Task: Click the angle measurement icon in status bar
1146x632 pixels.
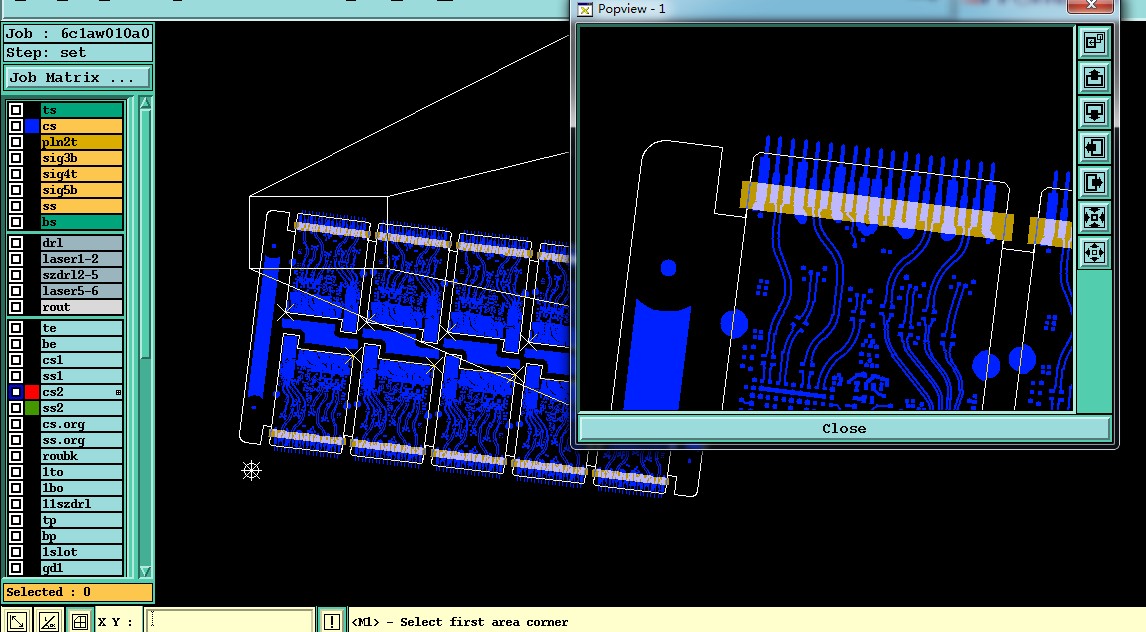Action: 49,621
